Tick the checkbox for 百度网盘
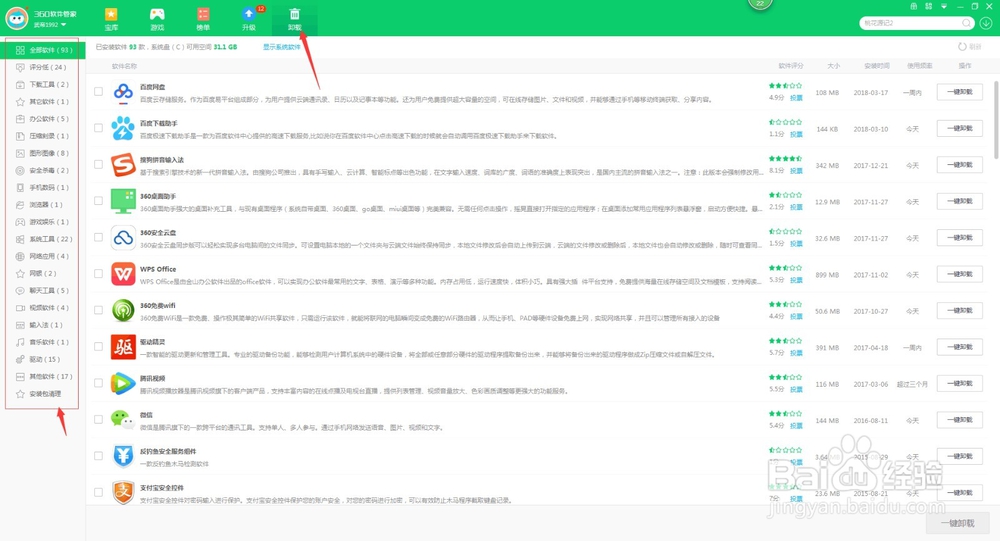This screenshot has width=1000, height=541. [98, 91]
